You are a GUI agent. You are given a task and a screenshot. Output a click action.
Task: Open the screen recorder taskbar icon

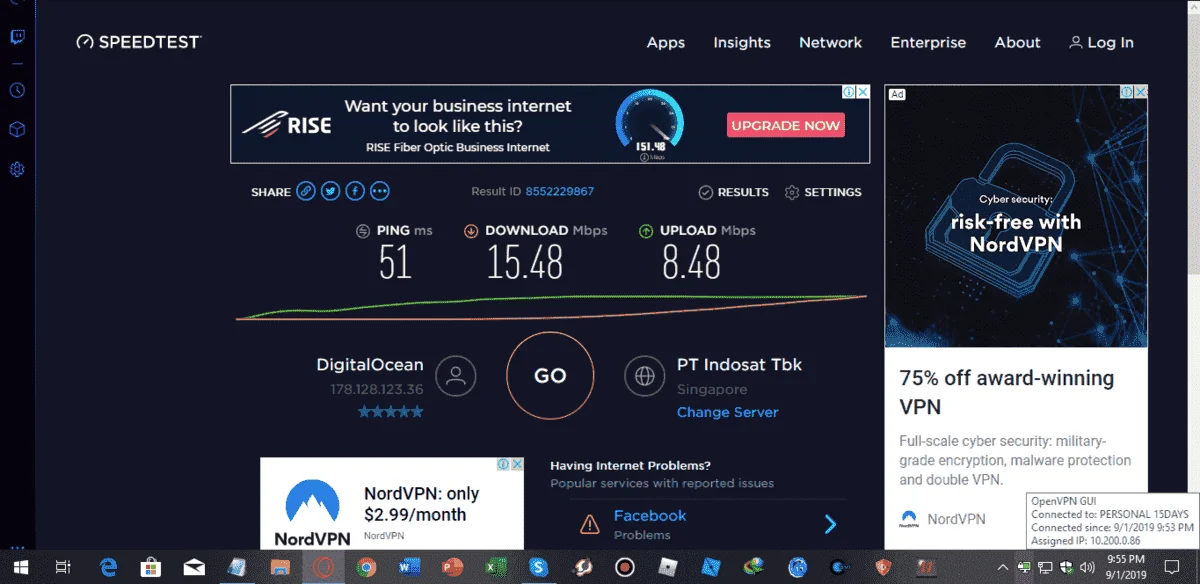pyautogui.click(x=625, y=567)
